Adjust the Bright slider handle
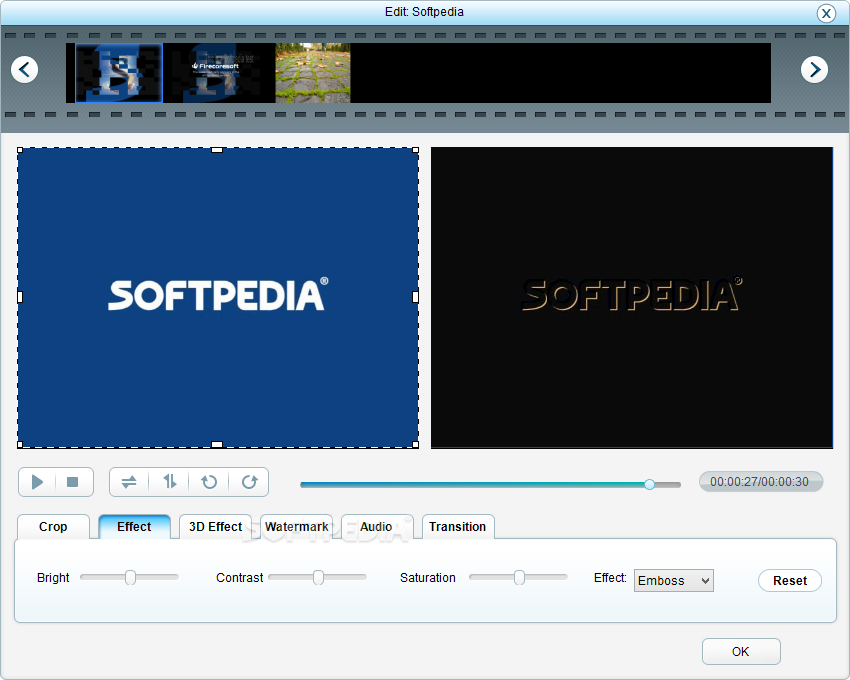The height and width of the screenshot is (680, 850). [130, 578]
